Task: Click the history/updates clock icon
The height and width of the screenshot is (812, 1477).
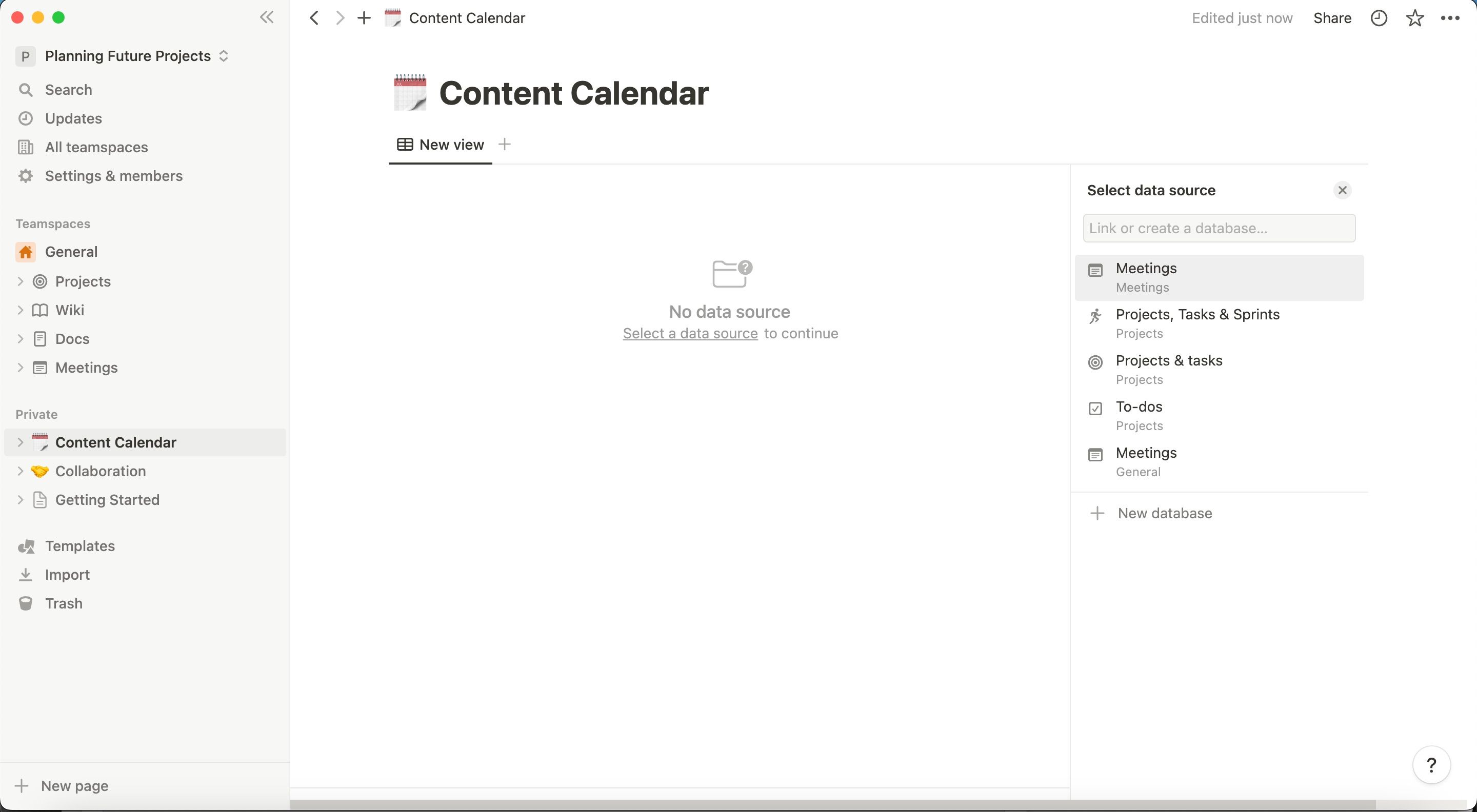Action: (1378, 18)
